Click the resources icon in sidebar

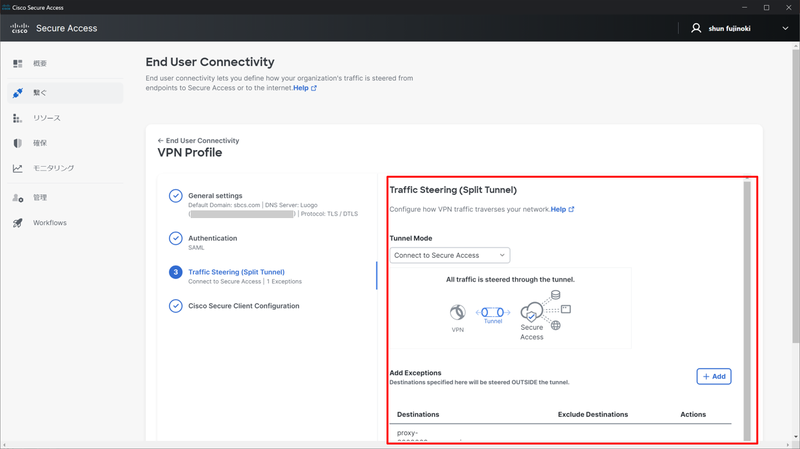pos(17,118)
